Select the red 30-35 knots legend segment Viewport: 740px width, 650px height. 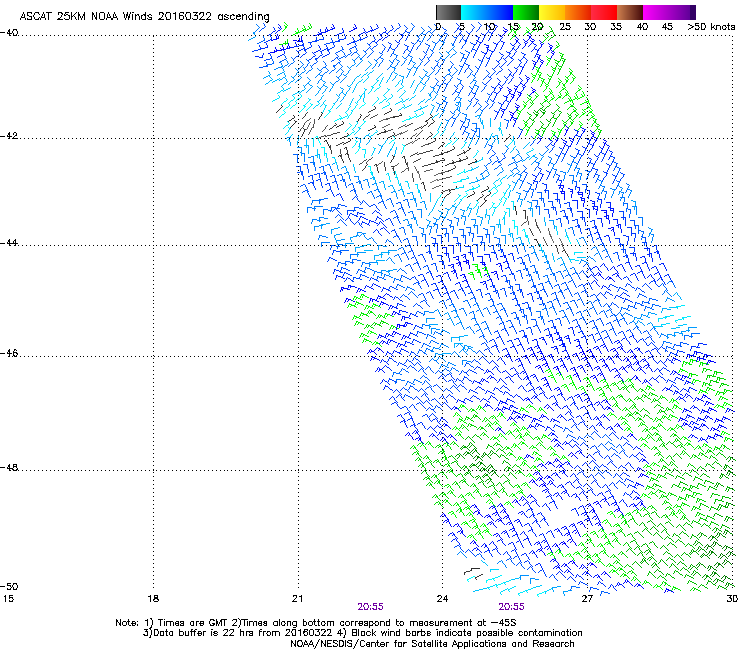pos(604,12)
